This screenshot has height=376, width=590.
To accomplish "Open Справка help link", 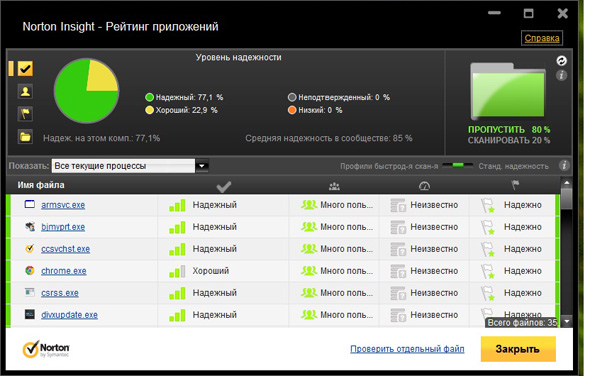I will pyautogui.click(x=542, y=38).
